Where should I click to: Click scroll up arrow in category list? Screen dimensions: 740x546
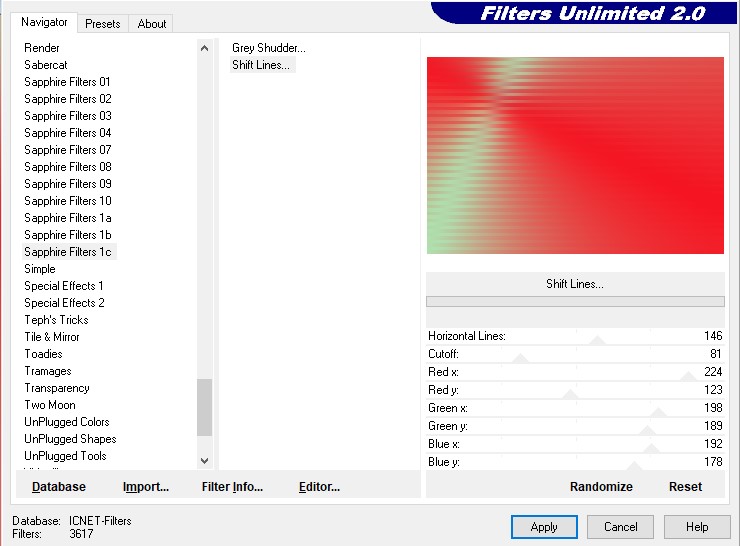tap(204, 48)
